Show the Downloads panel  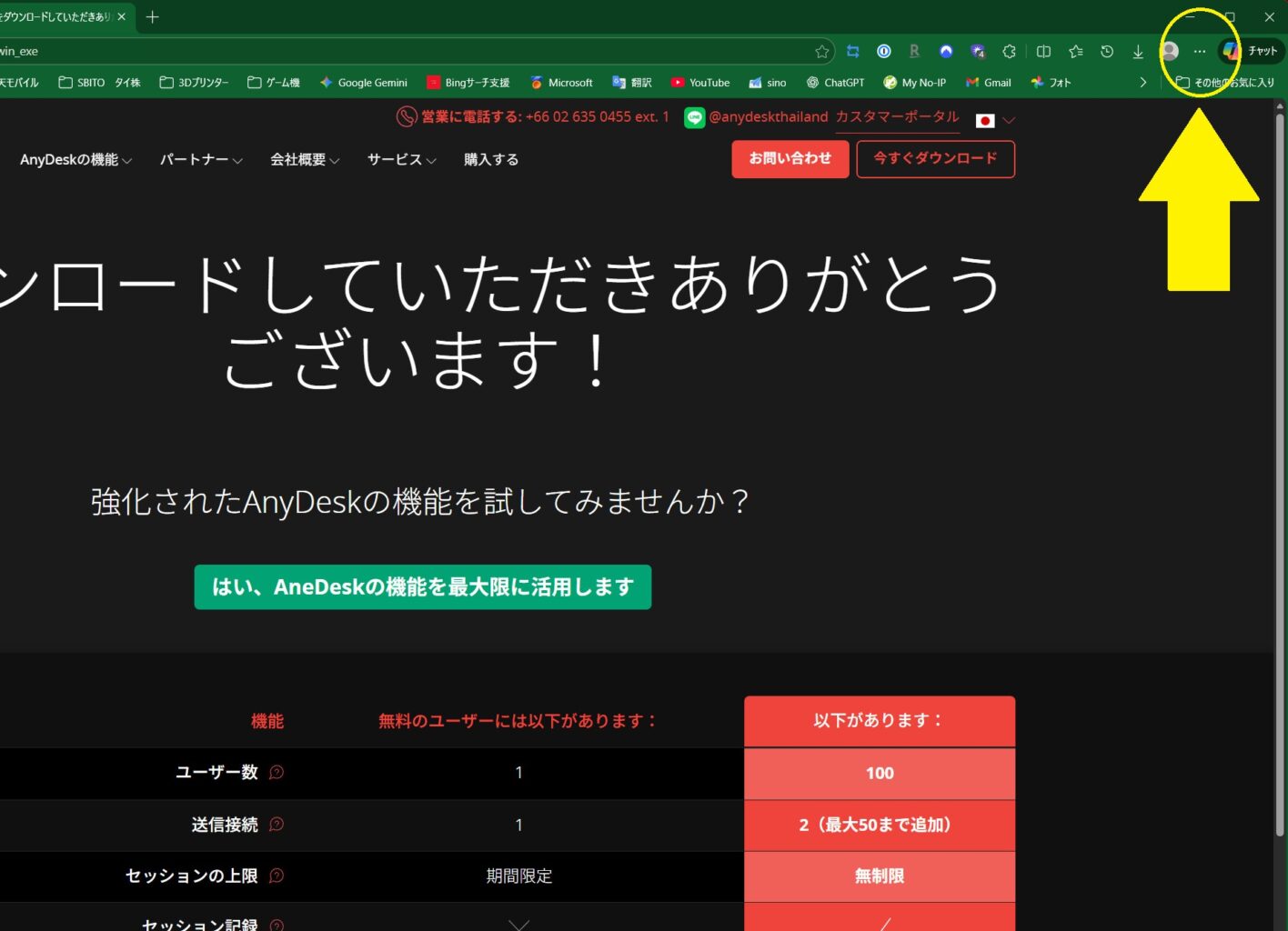[1138, 52]
